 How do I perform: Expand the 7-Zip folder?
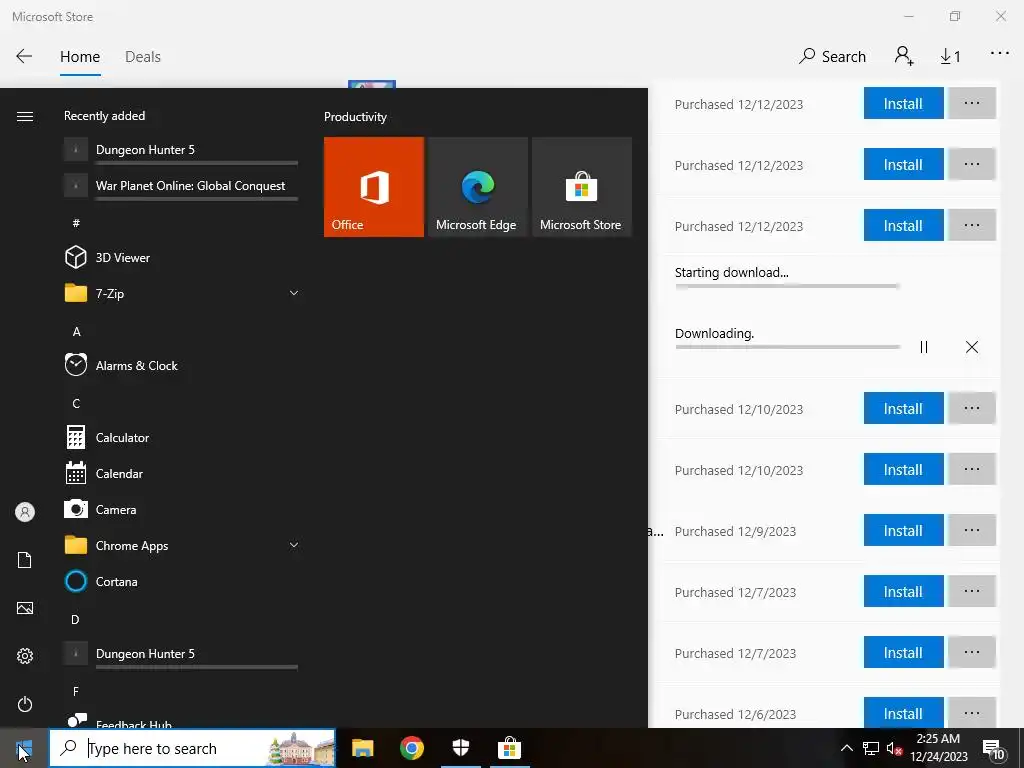[x=181, y=293]
